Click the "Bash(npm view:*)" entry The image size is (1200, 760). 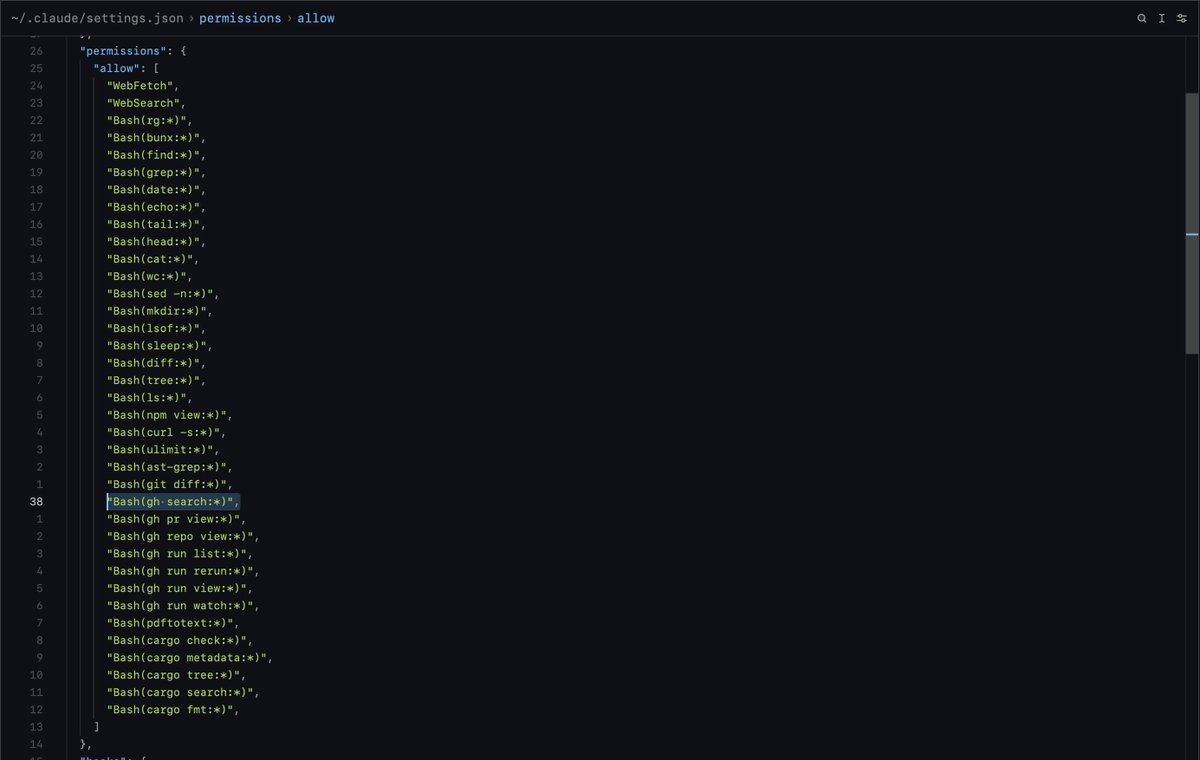170,415
